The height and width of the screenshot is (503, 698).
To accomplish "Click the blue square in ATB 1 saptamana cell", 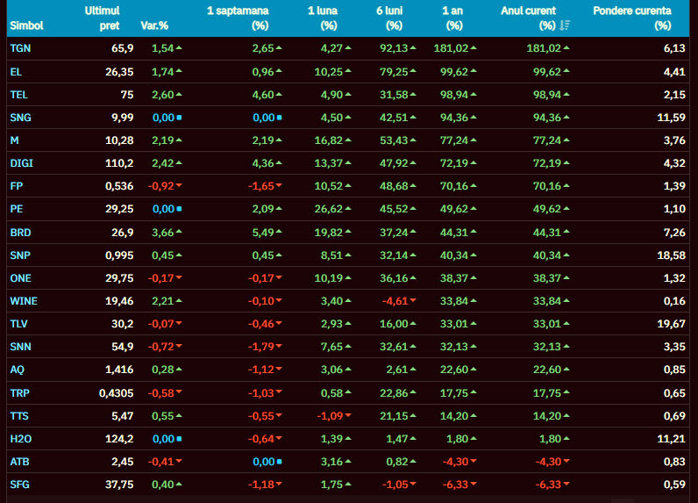I will coord(278,462).
